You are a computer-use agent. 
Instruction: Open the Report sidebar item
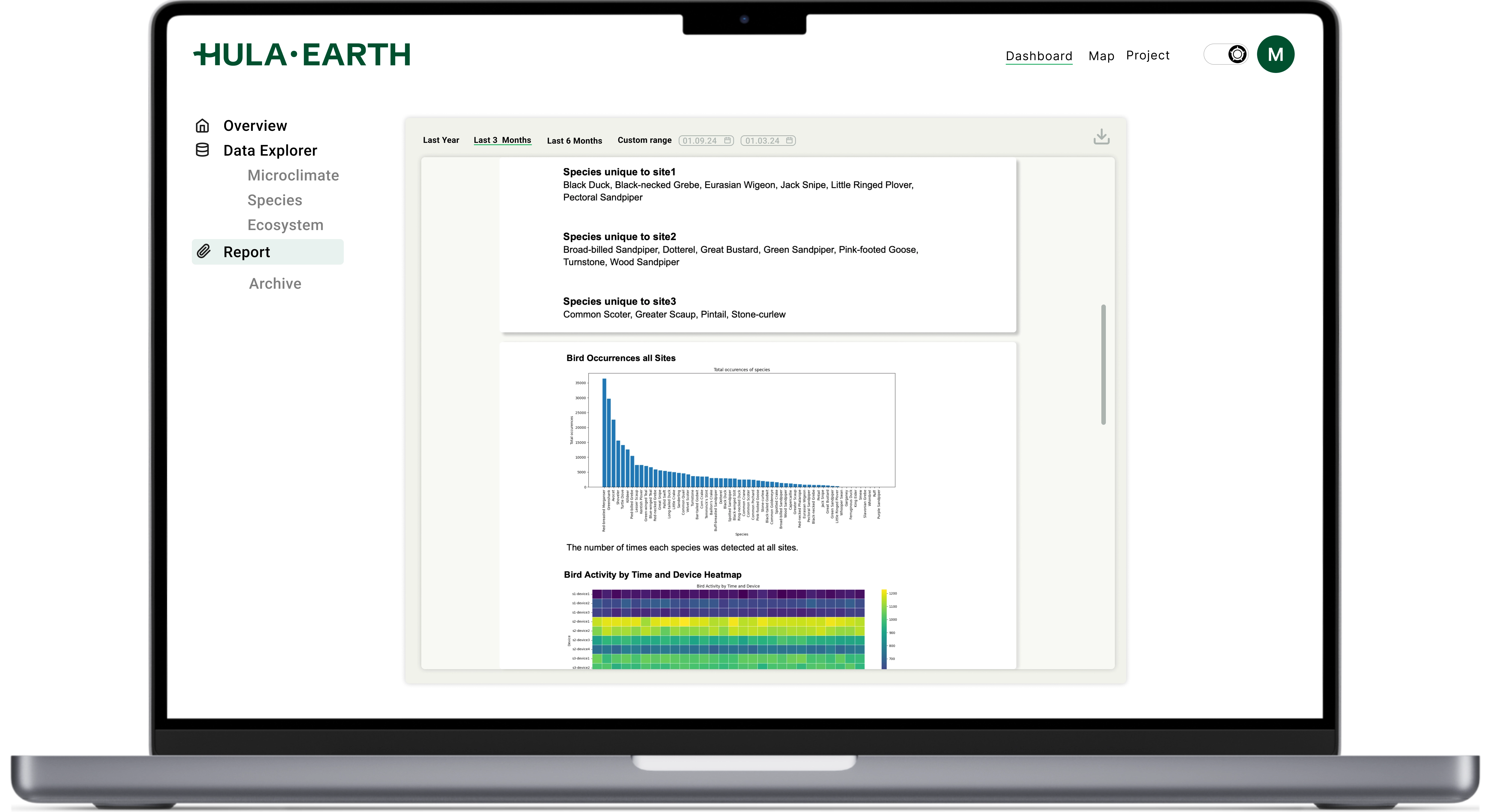click(268, 252)
